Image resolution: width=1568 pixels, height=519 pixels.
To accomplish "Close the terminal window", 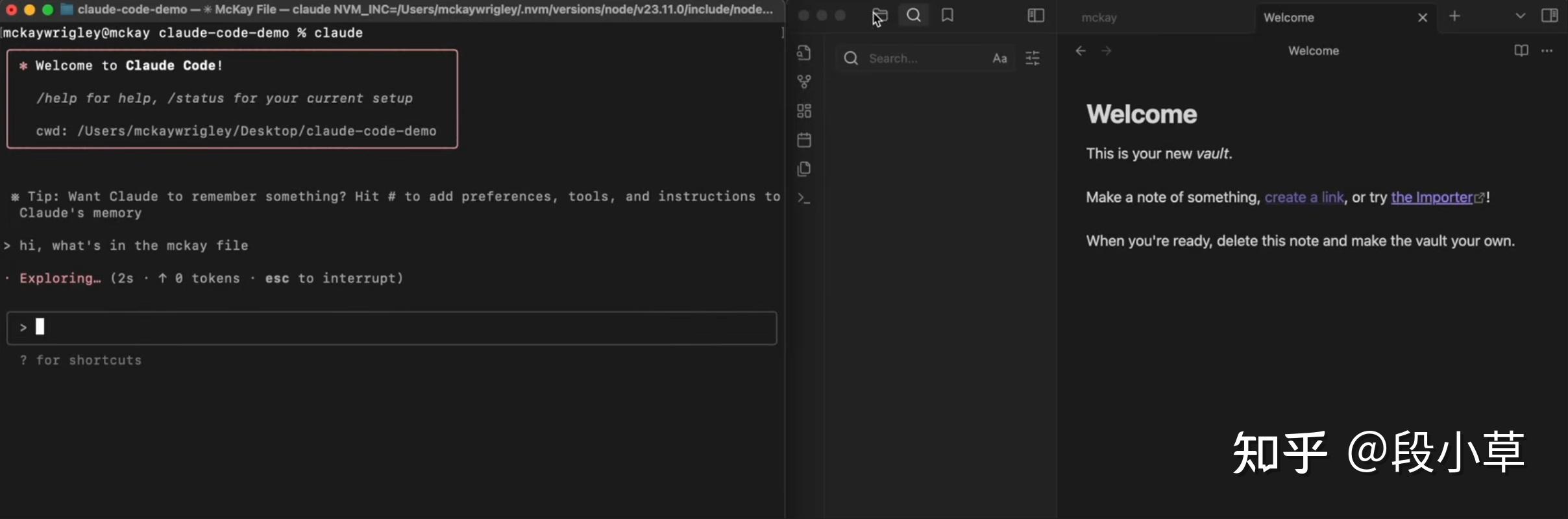I will coord(11,10).
